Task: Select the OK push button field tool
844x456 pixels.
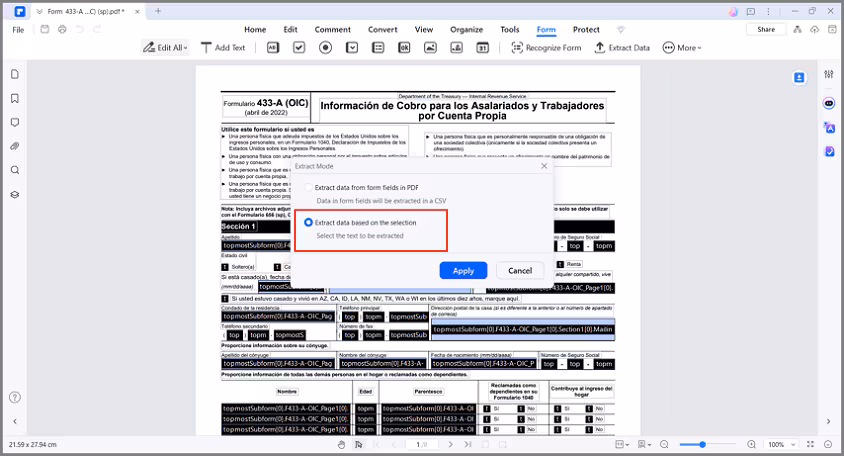Action: tap(404, 48)
